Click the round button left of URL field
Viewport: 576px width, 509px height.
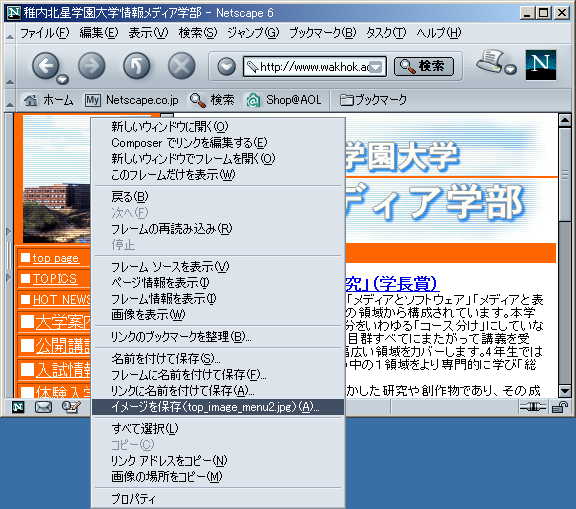pyautogui.click(x=226, y=67)
